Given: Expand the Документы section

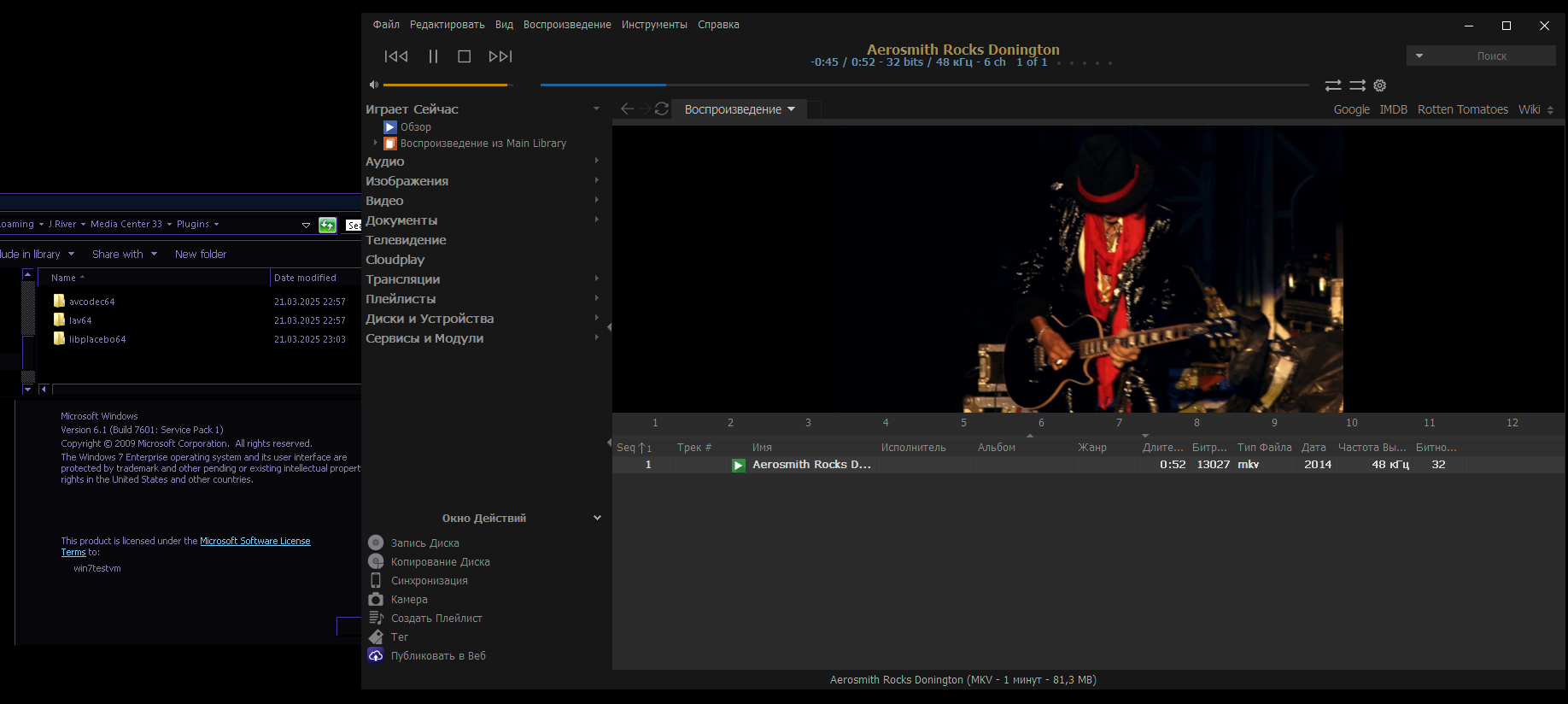Looking at the screenshot, I should pos(596,220).
